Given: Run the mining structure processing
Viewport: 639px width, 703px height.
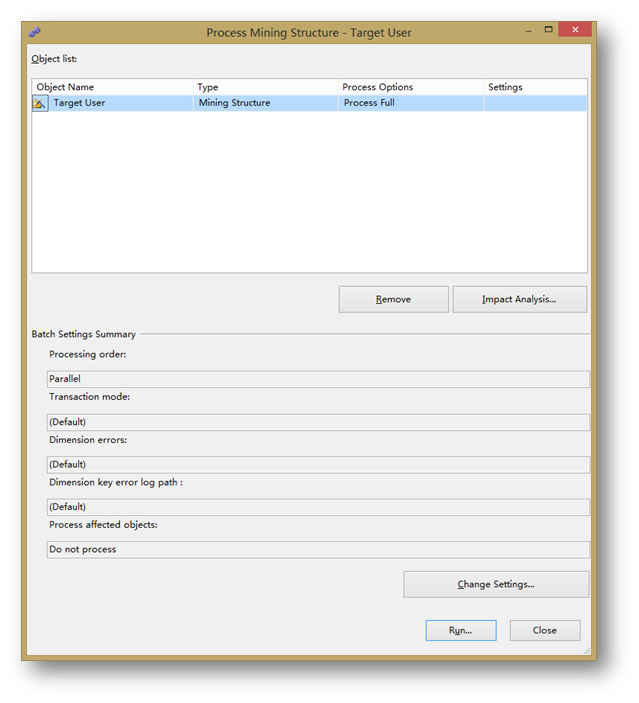Looking at the screenshot, I should (x=461, y=630).
